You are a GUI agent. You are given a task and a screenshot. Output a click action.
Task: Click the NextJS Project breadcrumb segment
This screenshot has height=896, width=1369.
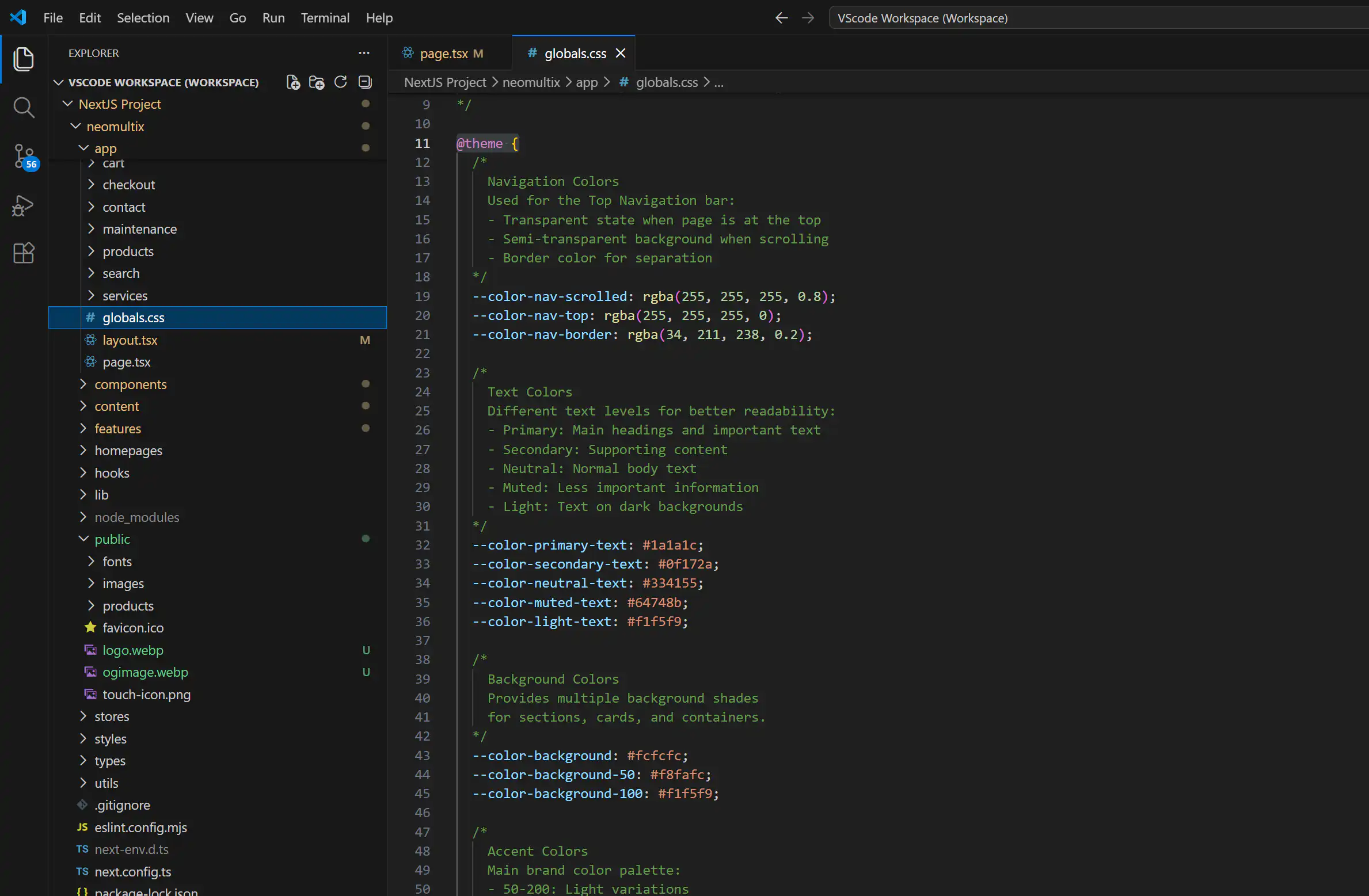[x=445, y=82]
